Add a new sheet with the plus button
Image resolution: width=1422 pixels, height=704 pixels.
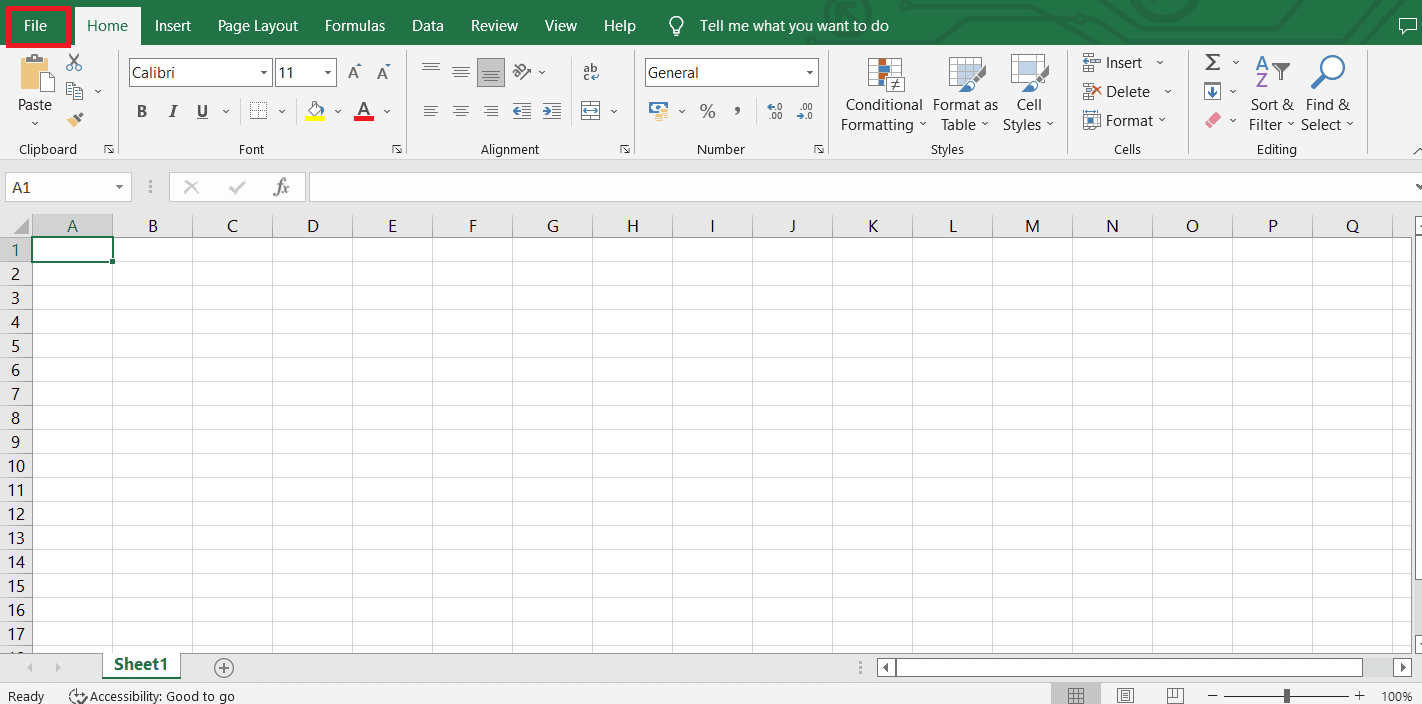(x=223, y=667)
